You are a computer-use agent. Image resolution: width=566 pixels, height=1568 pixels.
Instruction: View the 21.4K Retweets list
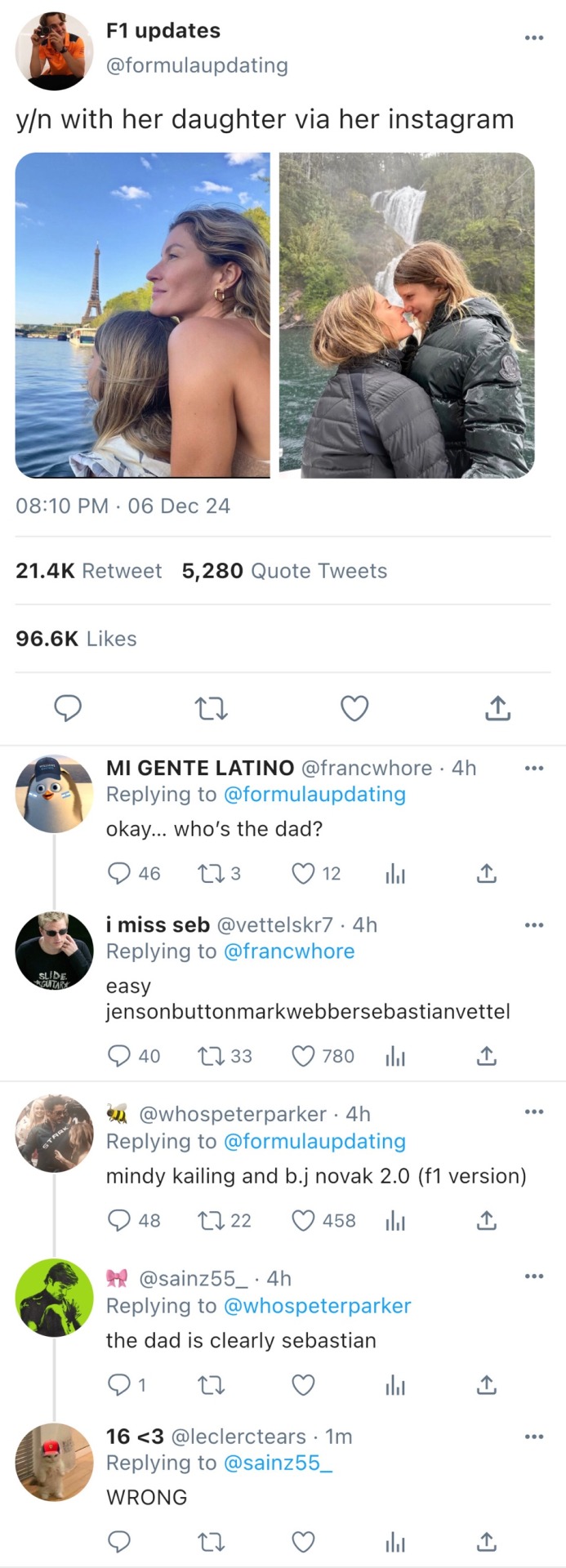pos(89,571)
